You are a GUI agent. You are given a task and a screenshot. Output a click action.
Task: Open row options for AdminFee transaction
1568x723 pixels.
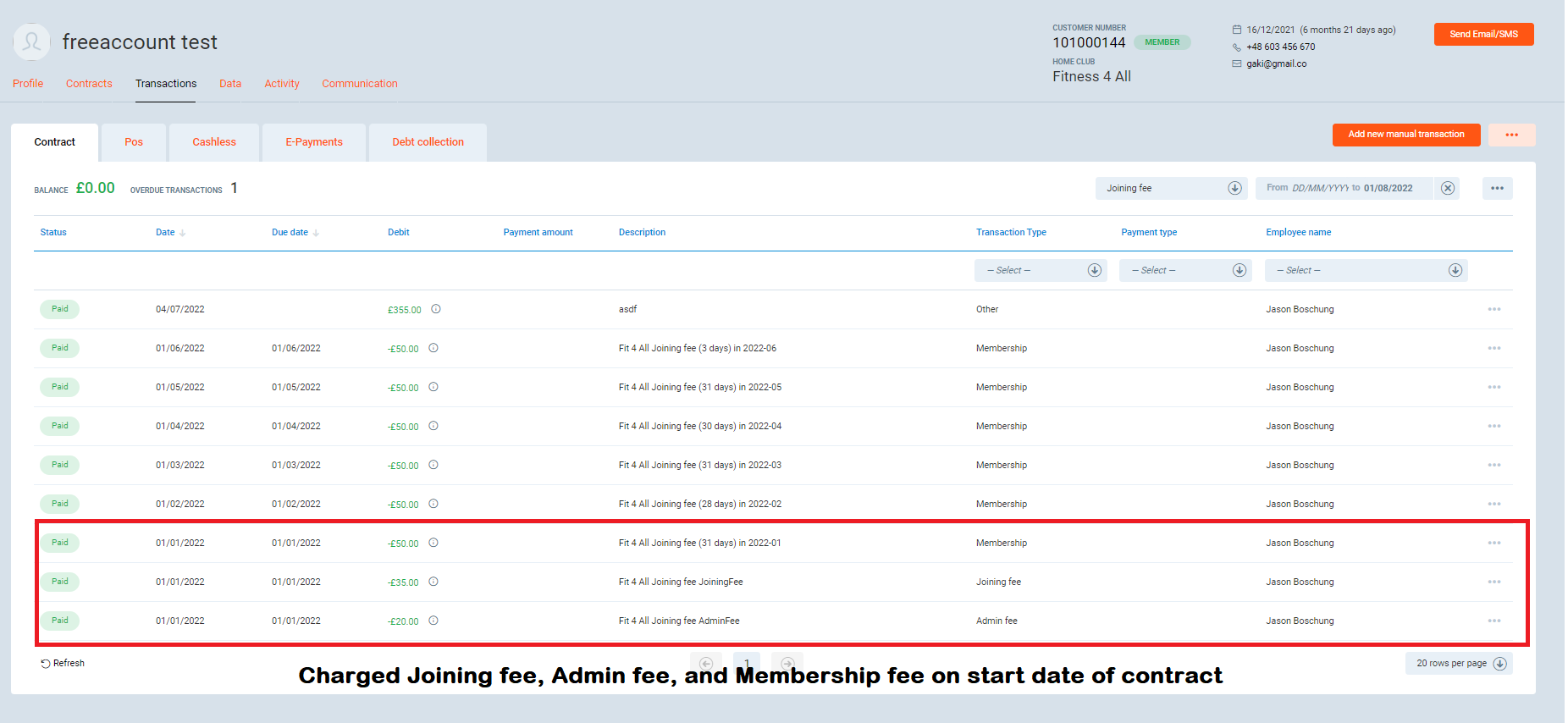point(1493,621)
